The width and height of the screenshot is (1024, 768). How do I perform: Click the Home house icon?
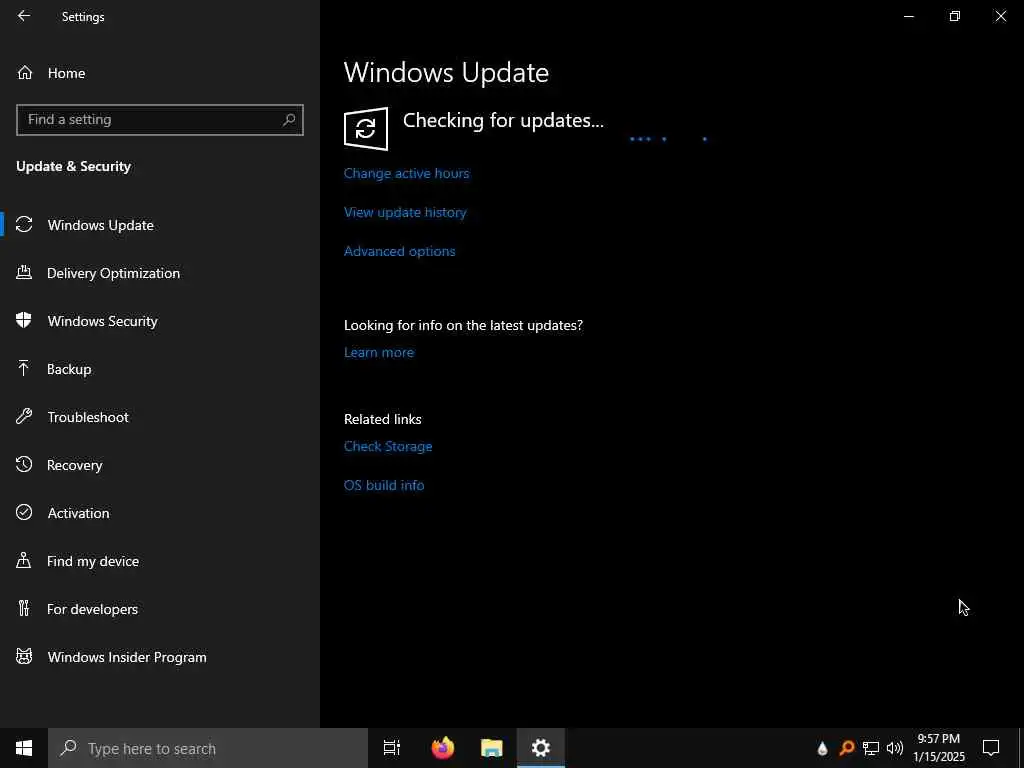(25, 72)
